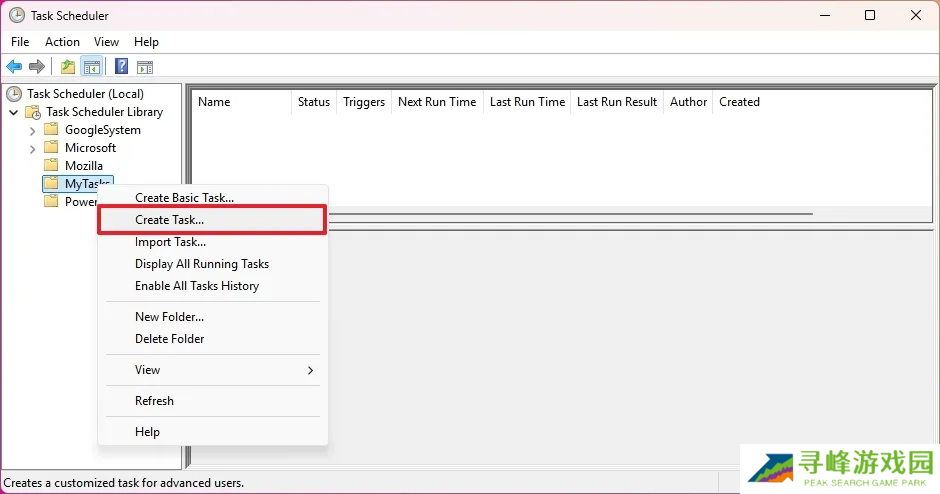Click the Task Scheduler Library folder icon
The height and width of the screenshot is (494, 940).
32,112
